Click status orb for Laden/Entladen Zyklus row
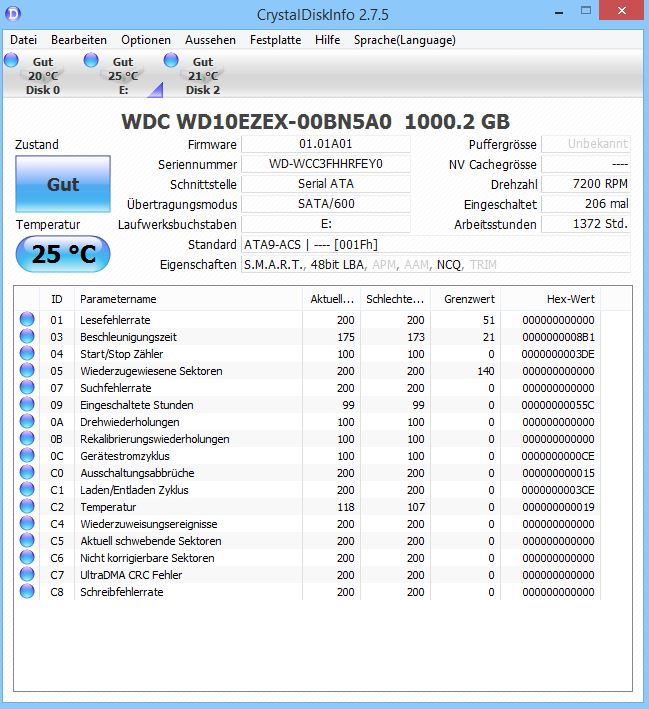 [x=27, y=489]
